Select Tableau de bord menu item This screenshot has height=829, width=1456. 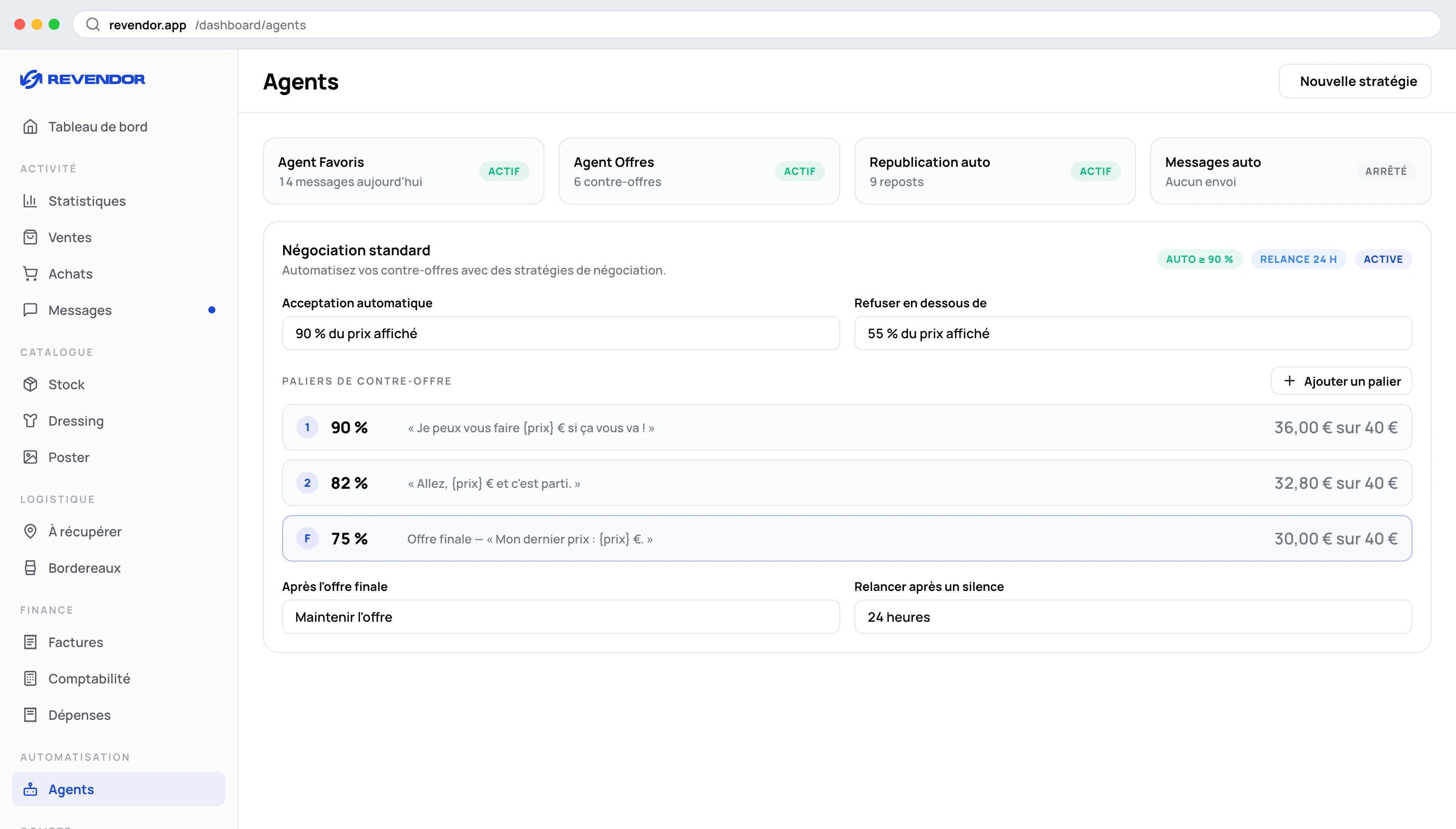coord(118,126)
